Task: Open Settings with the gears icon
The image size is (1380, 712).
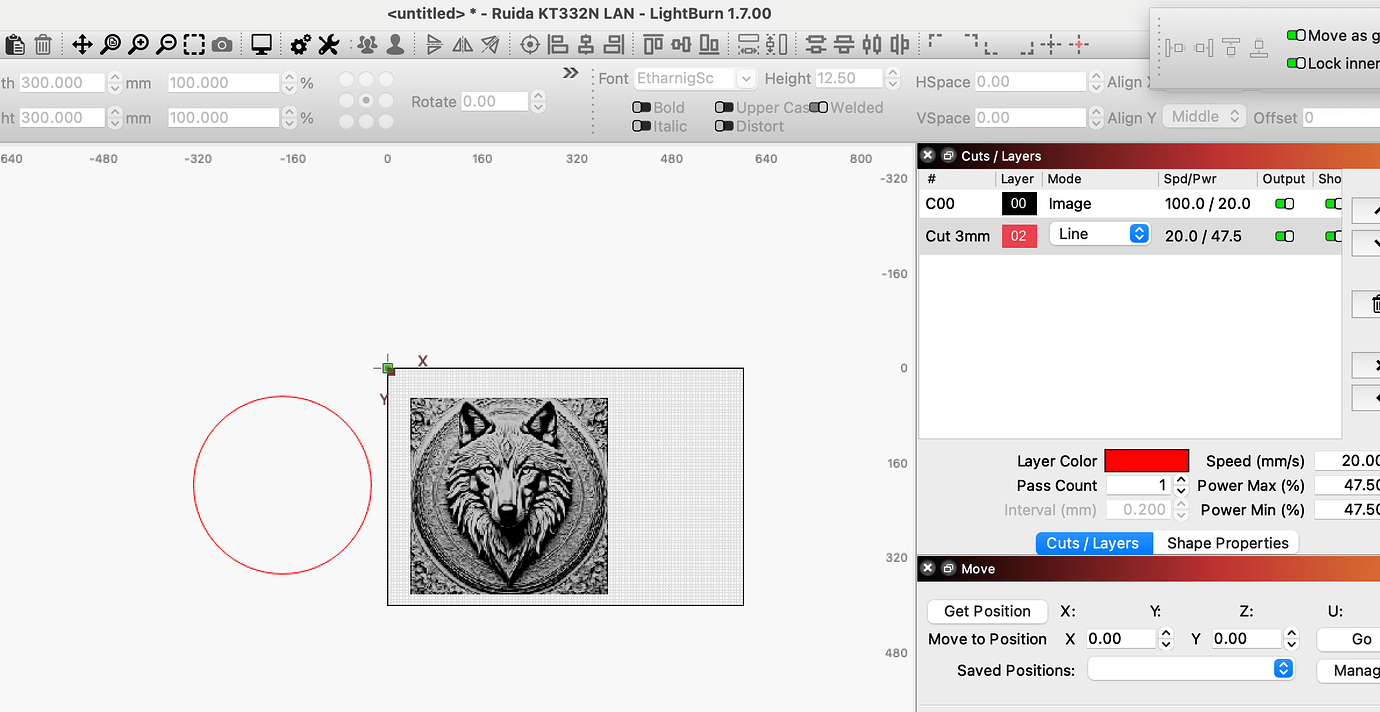Action: (300, 44)
